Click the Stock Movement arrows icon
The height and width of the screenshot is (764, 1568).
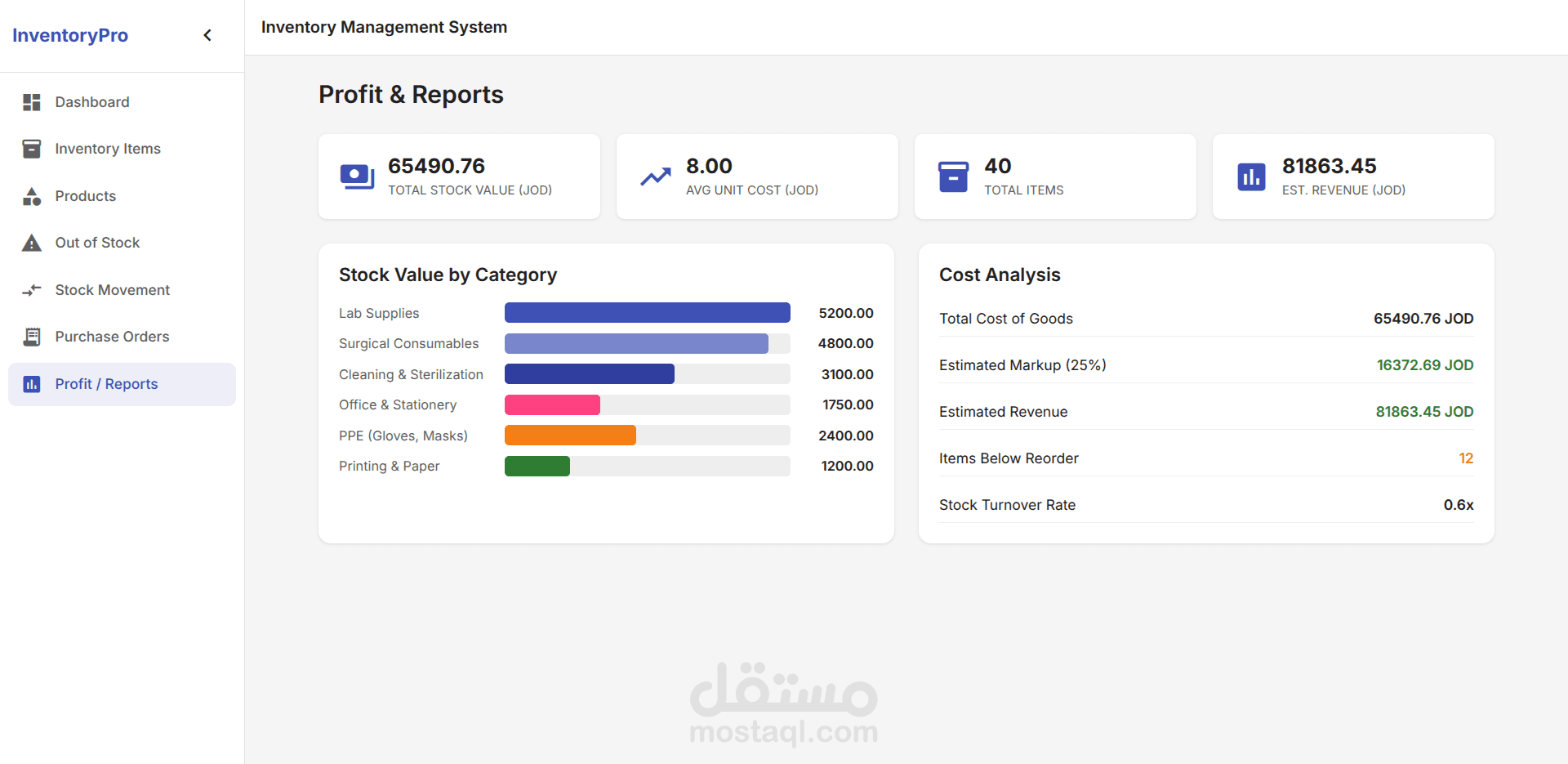[32, 290]
